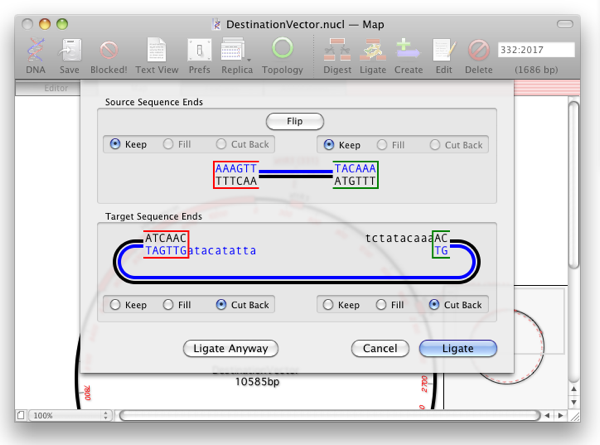Click the ATCAAC target end box
The image size is (600, 445).
coord(166,245)
